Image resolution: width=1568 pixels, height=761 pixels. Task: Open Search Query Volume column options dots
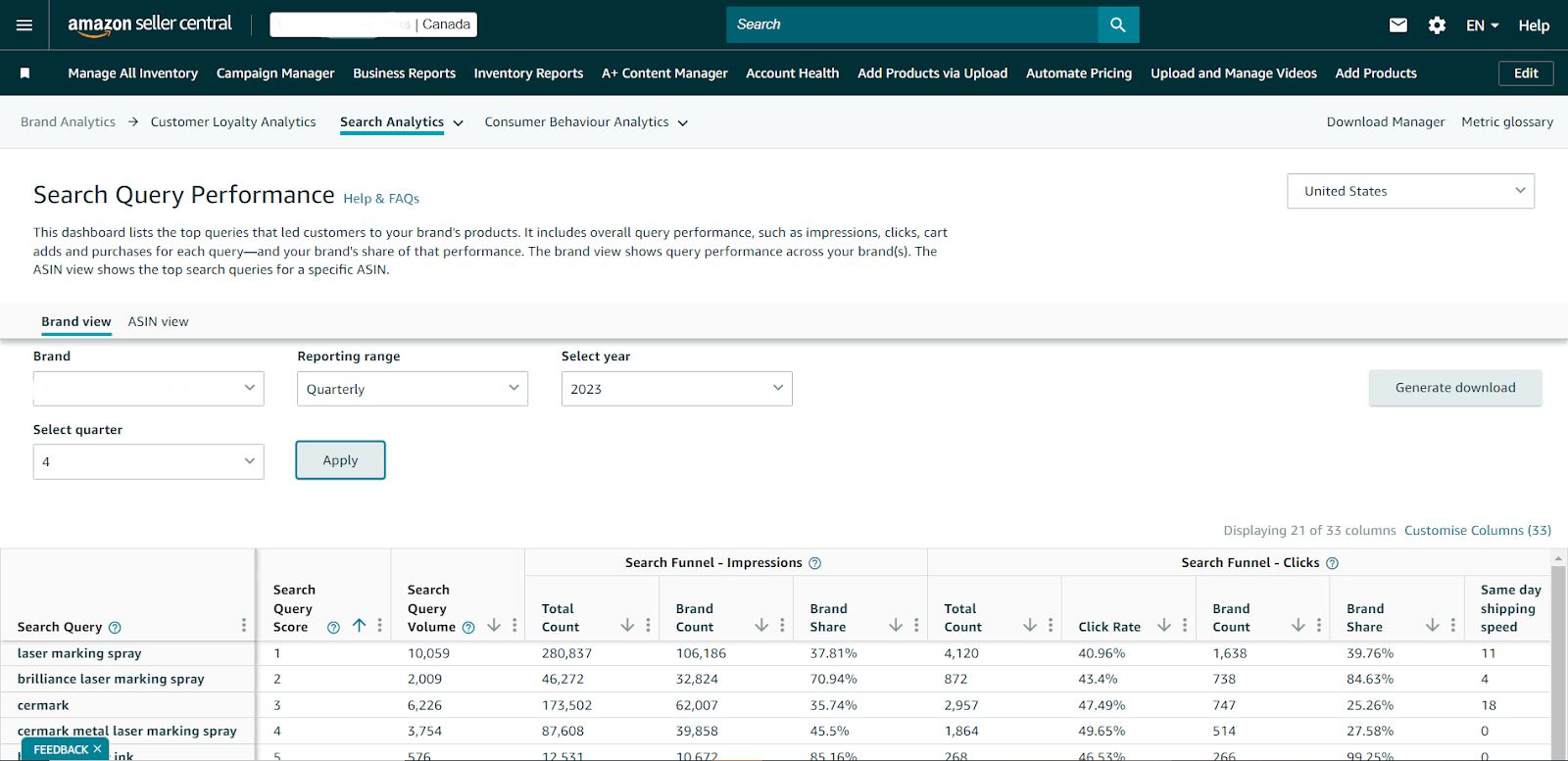[514, 626]
